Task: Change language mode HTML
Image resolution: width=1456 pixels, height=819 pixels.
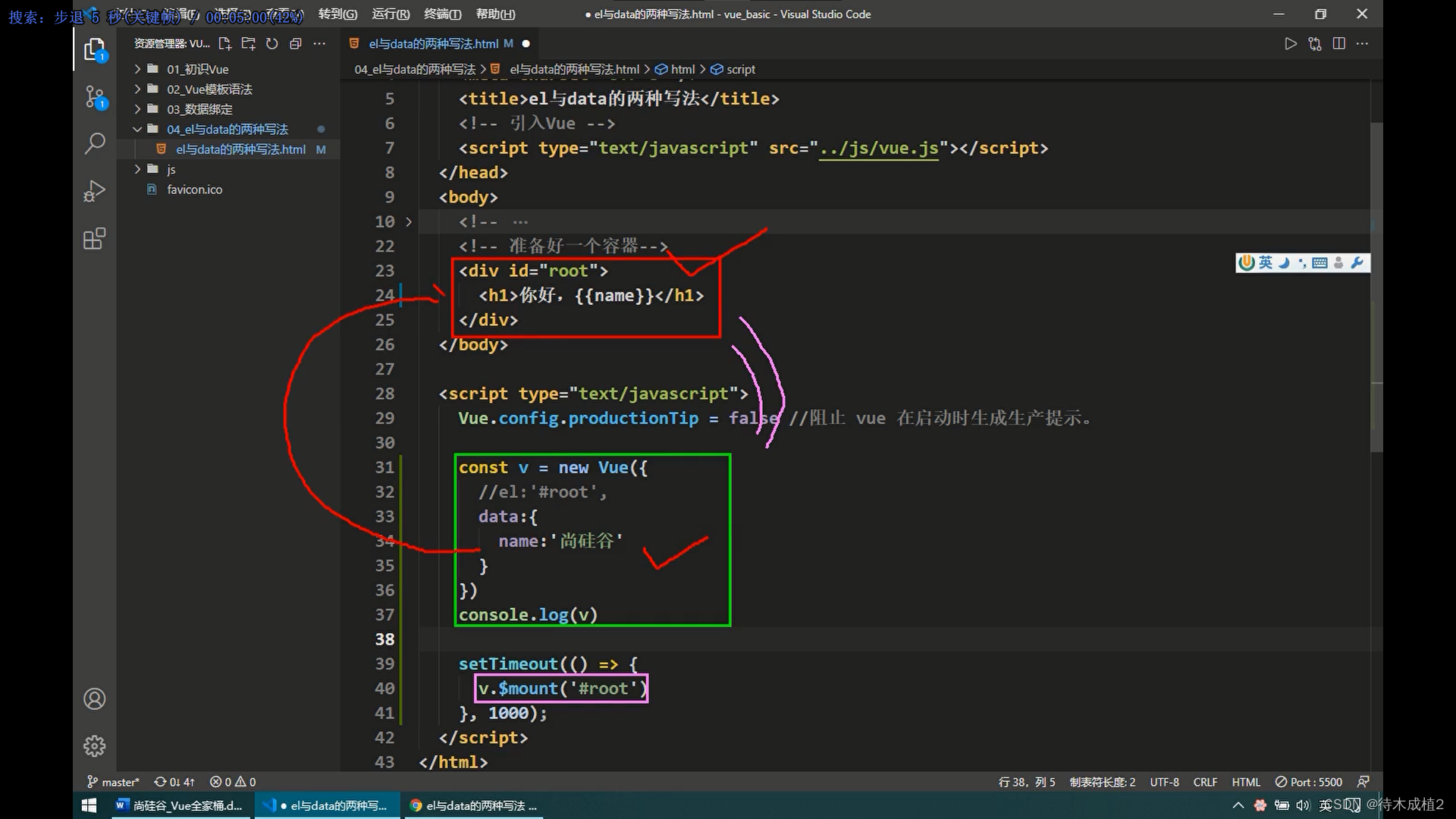Action: 1246,782
